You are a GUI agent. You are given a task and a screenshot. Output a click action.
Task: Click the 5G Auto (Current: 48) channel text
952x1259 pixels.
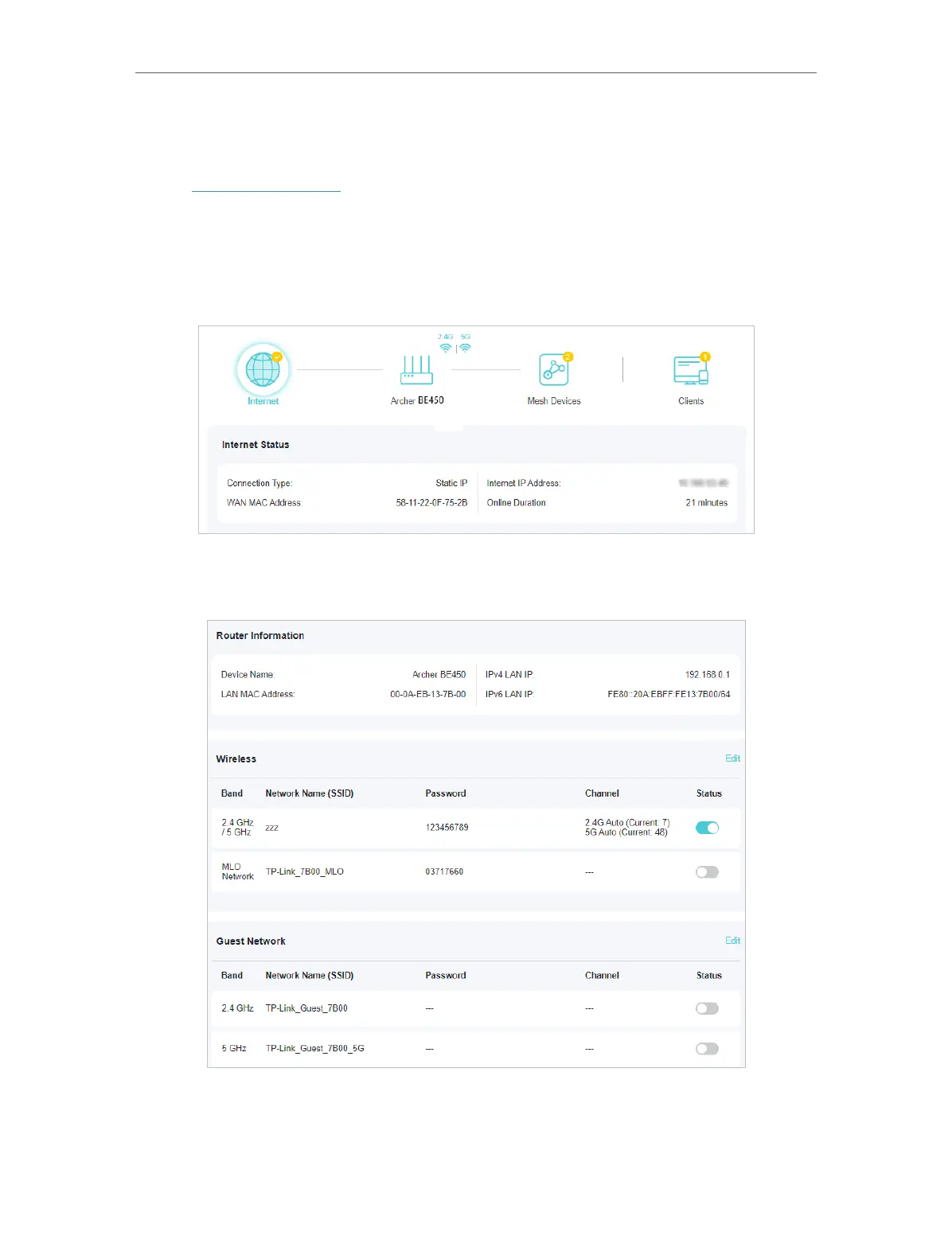626,832
